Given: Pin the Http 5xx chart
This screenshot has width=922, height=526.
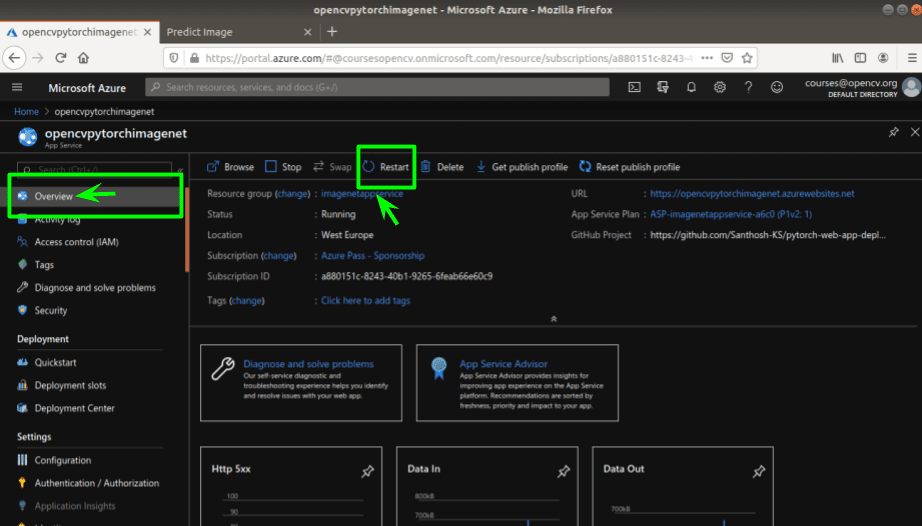Looking at the screenshot, I should (x=368, y=471).
